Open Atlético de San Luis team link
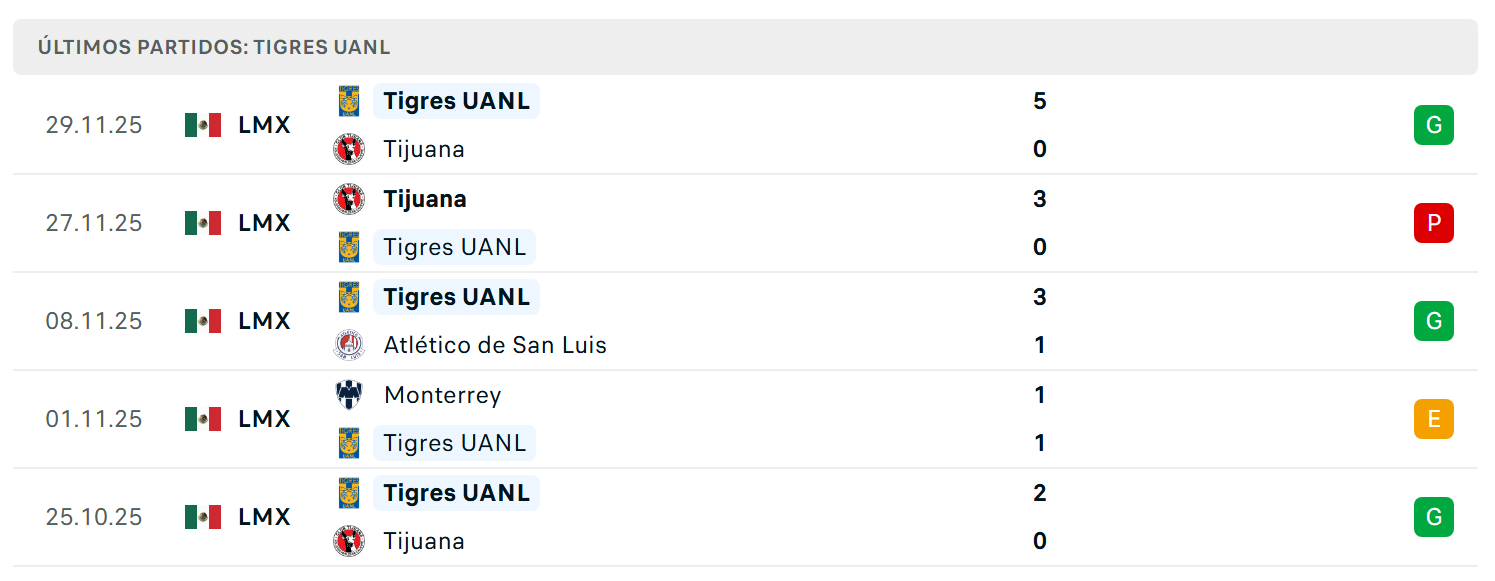The image size is (1495, 581). click(x=495, y=345)
